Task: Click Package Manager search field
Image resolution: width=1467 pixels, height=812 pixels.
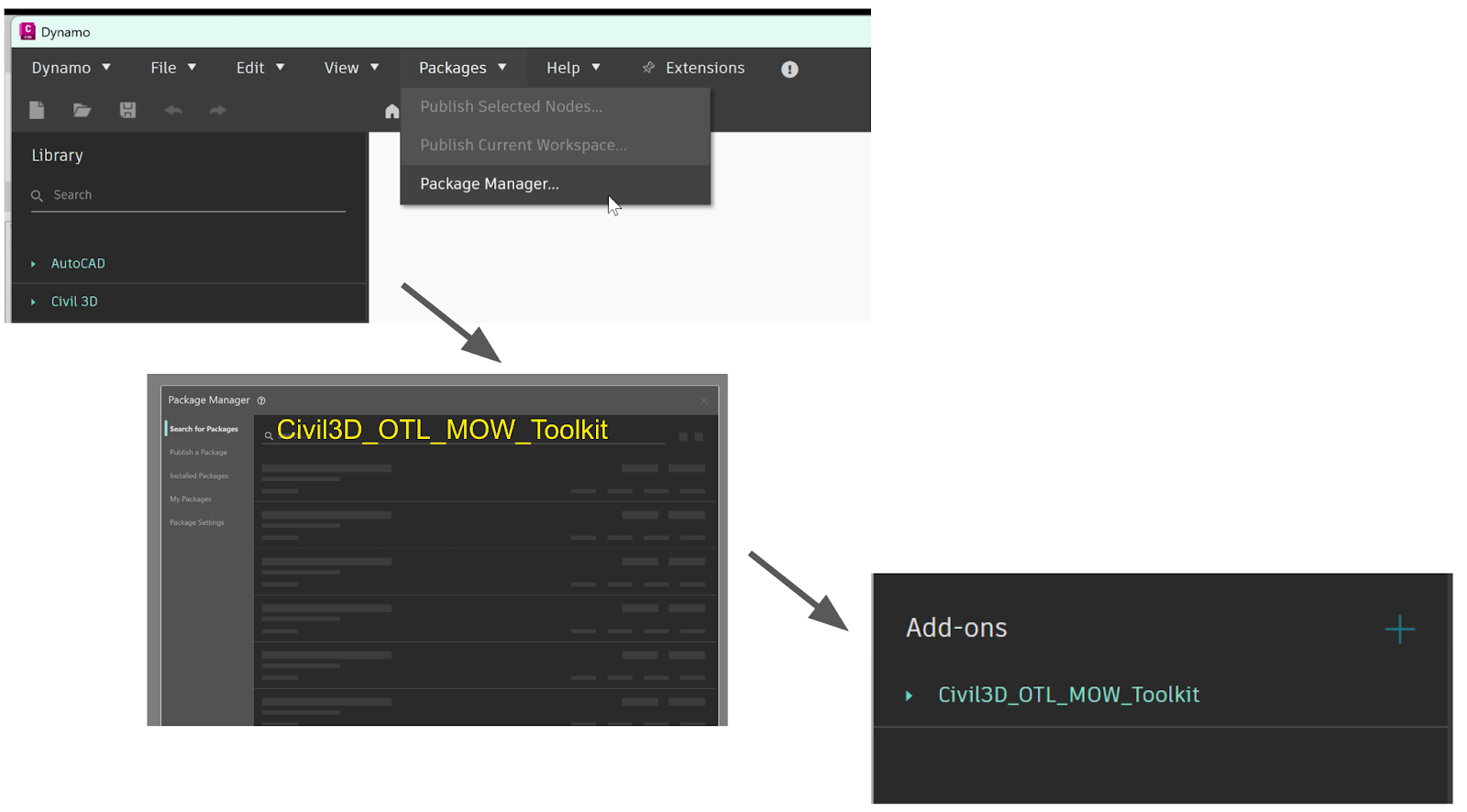Action: point(463,431)
